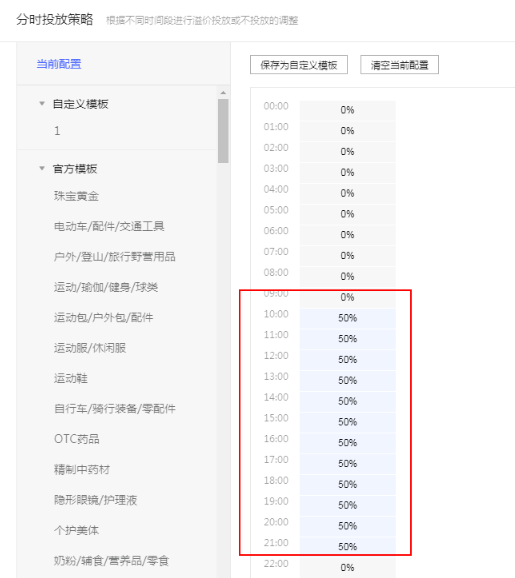515x578 pixels.
Task: Click the 清空当前配置 button
Action: (399, 65)
